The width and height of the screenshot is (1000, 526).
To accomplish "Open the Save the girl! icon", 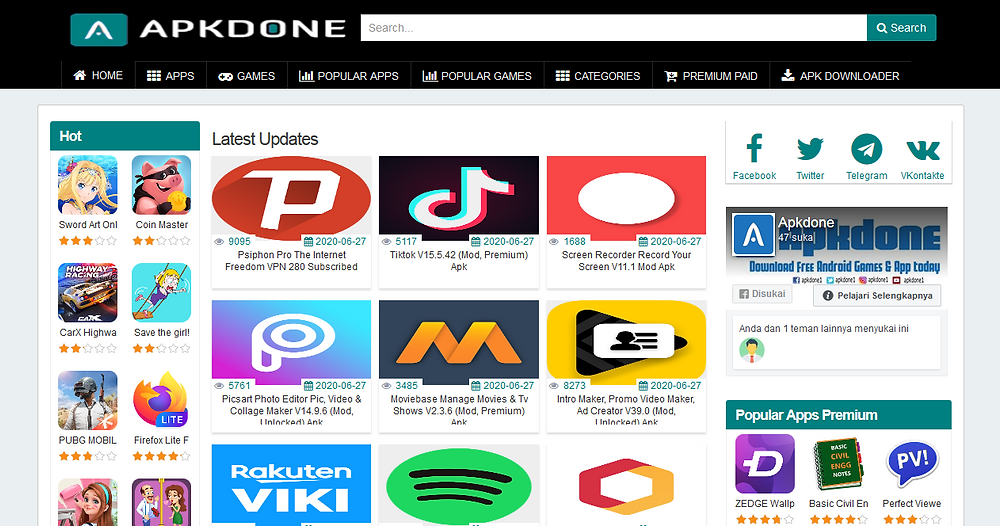I will (x=161, y=293).
